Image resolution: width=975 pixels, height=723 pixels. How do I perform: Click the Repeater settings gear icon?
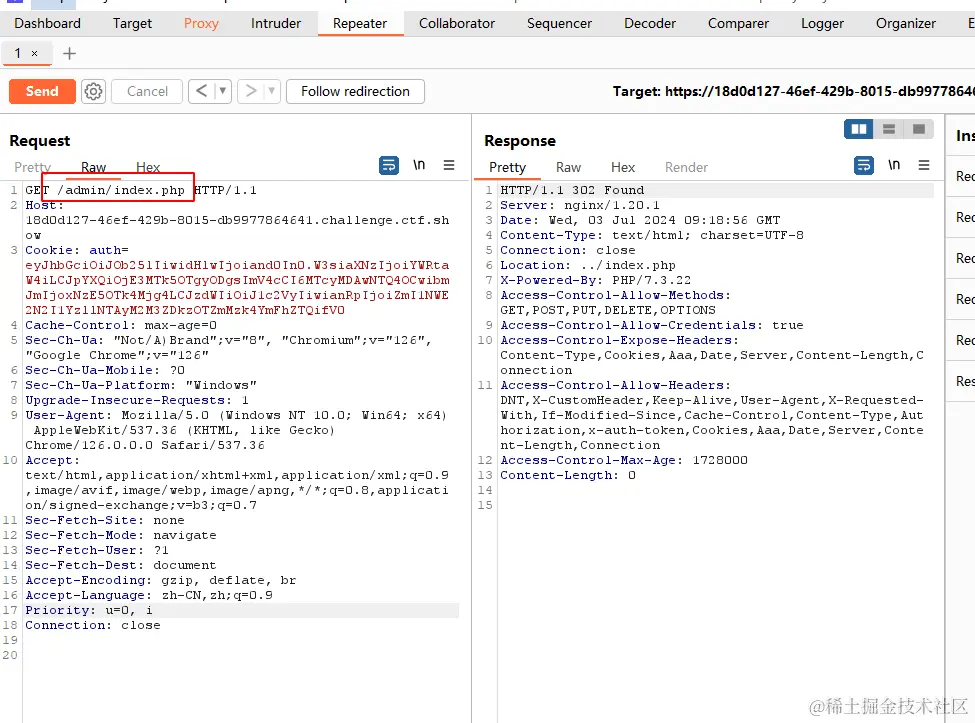[93, 91]
